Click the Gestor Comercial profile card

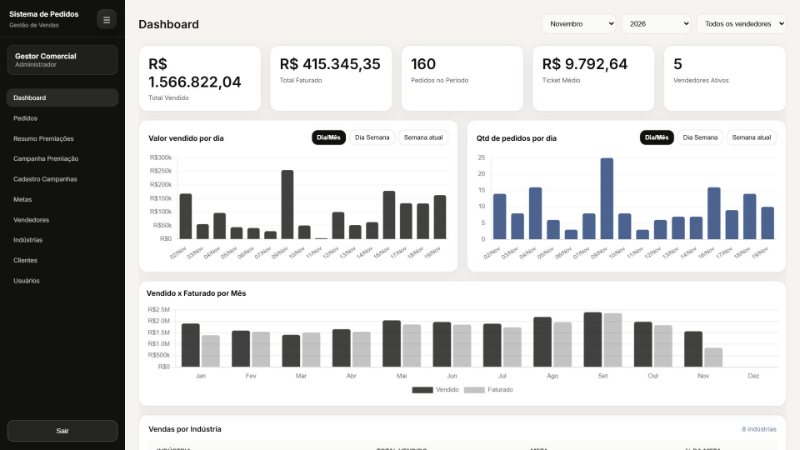pos(62,60)
